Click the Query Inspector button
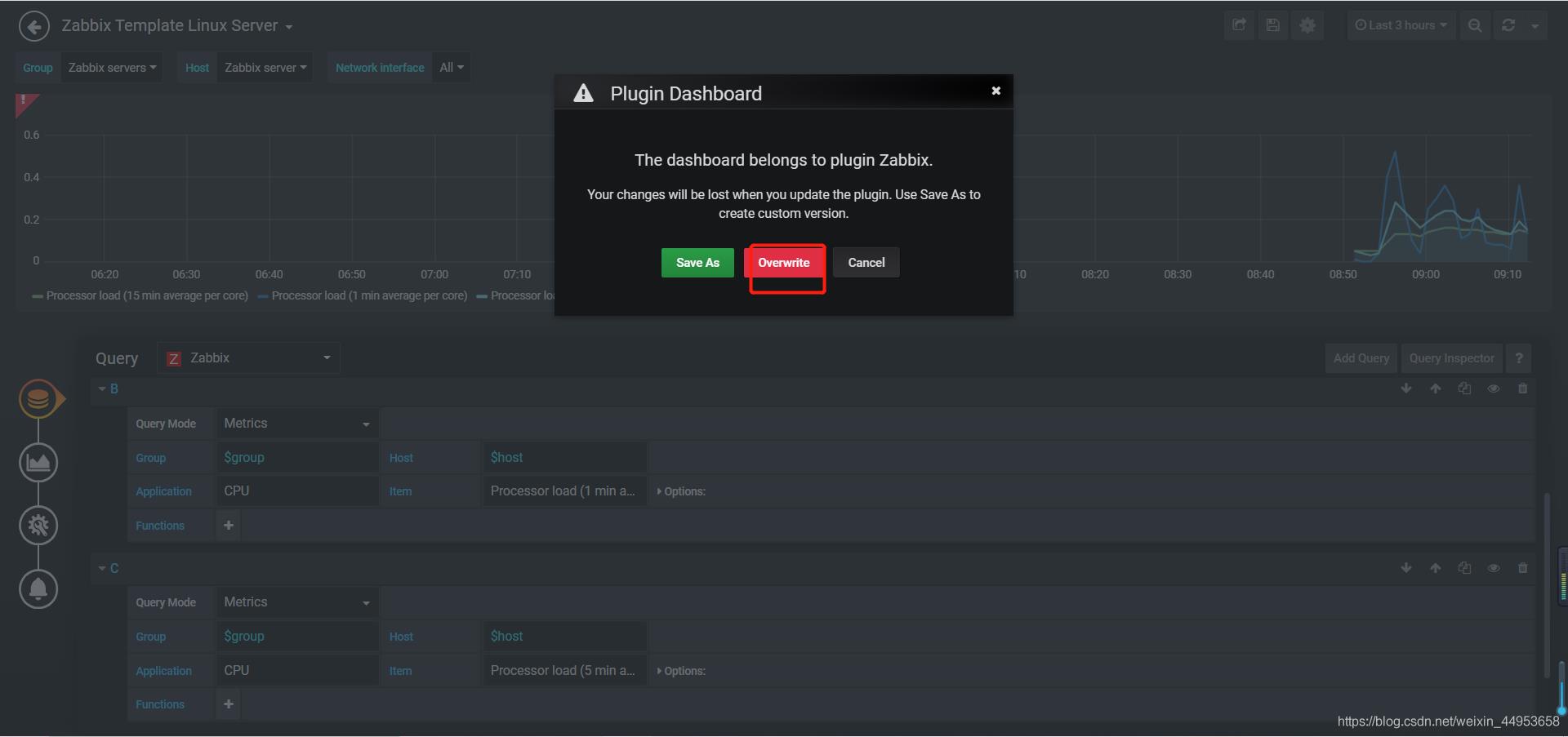Image resolution: width=1568 pixels, height=737 pixels. tap(1452, 358)
